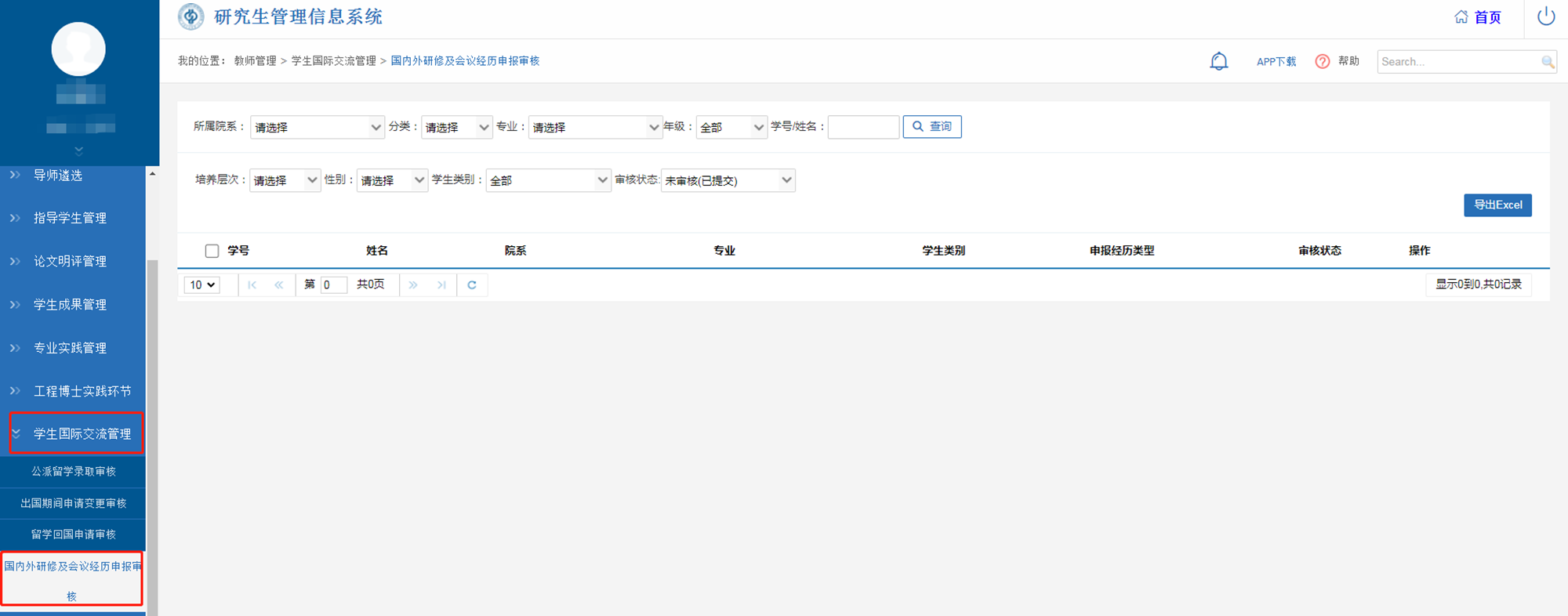This screenshot has width=1568, height=616.
Task: Click the 查询 search button
Action: pyautogui.click(x=931, y=126)
